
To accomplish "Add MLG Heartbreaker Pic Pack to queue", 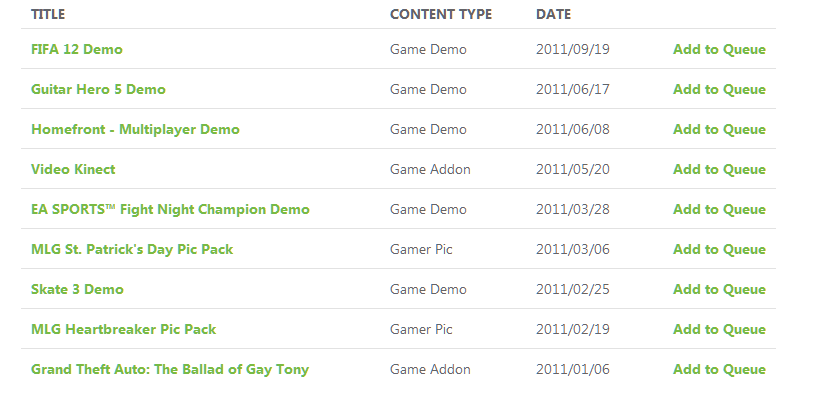I will (x=719, y=330).
